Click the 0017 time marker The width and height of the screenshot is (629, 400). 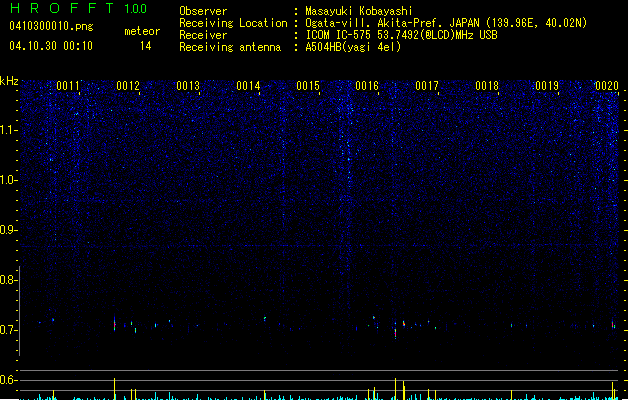click(x=427, y=86)
